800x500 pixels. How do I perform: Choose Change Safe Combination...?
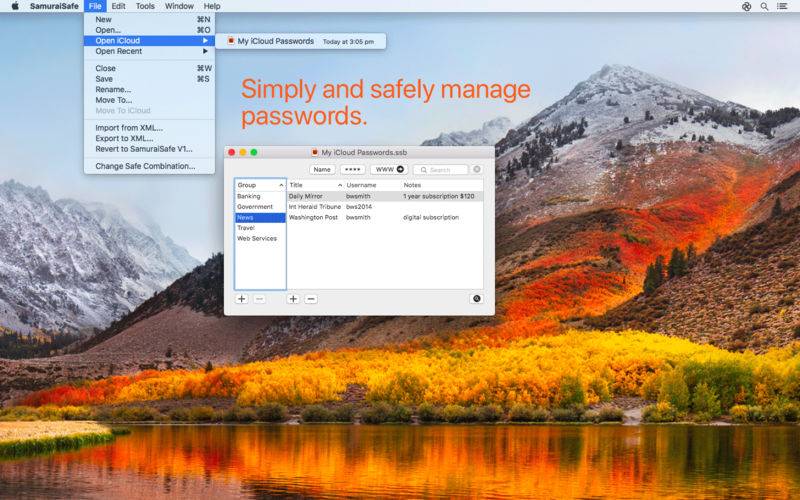click(149, 166)
